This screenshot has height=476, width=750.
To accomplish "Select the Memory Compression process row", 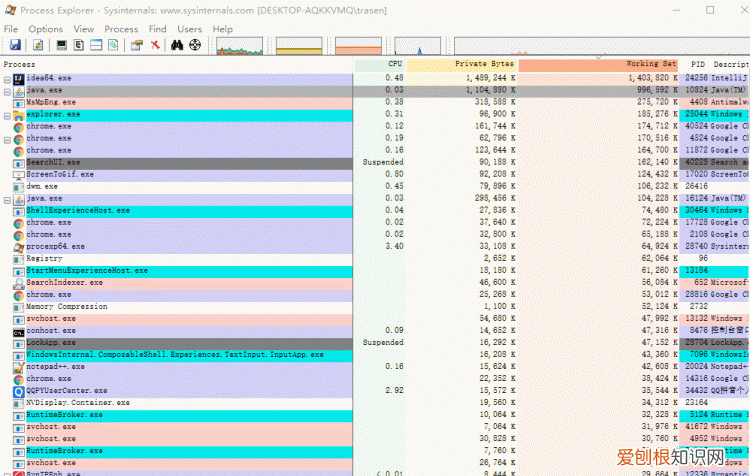I will tap(375, 307).
